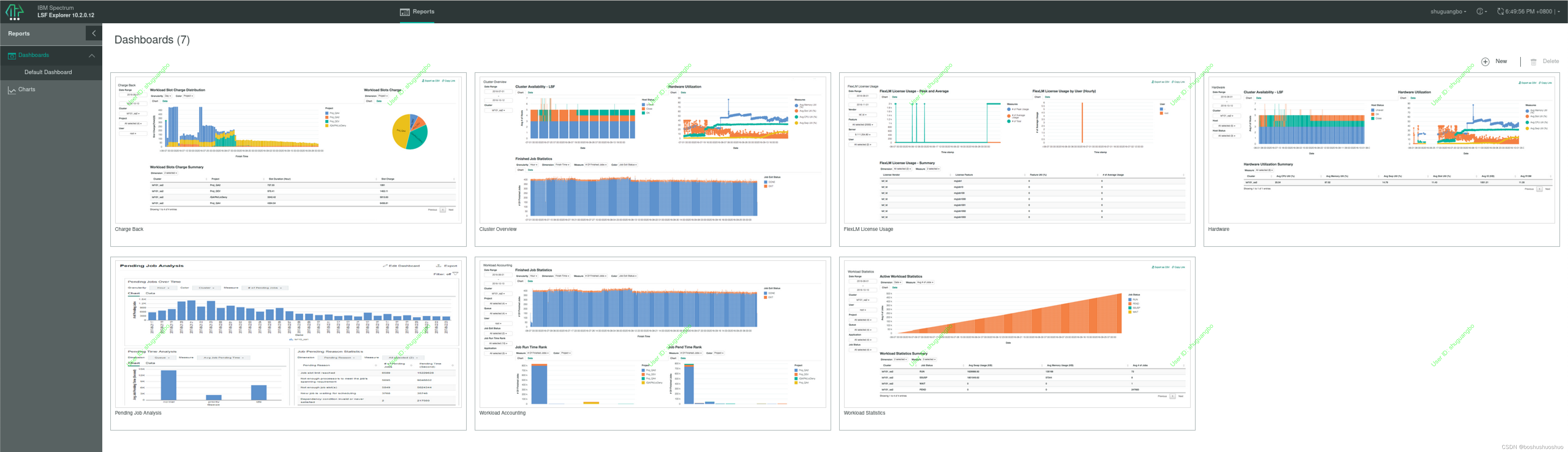1568x452 pixels.
Task: Click the help question mark icon
Action: point(1480,12)
